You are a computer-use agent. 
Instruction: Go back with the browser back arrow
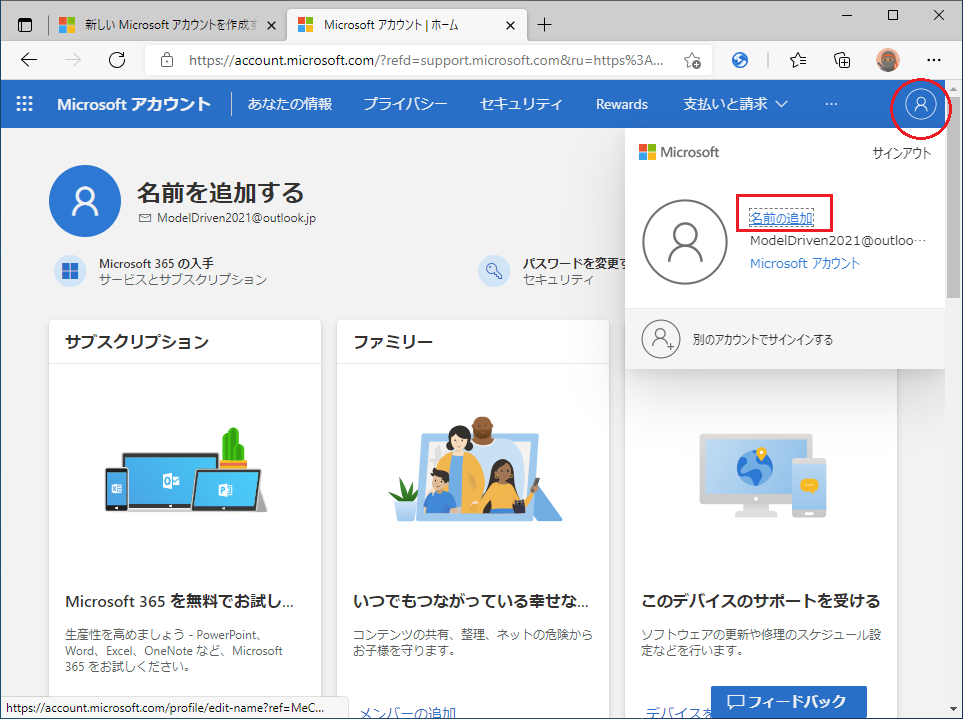29,60
